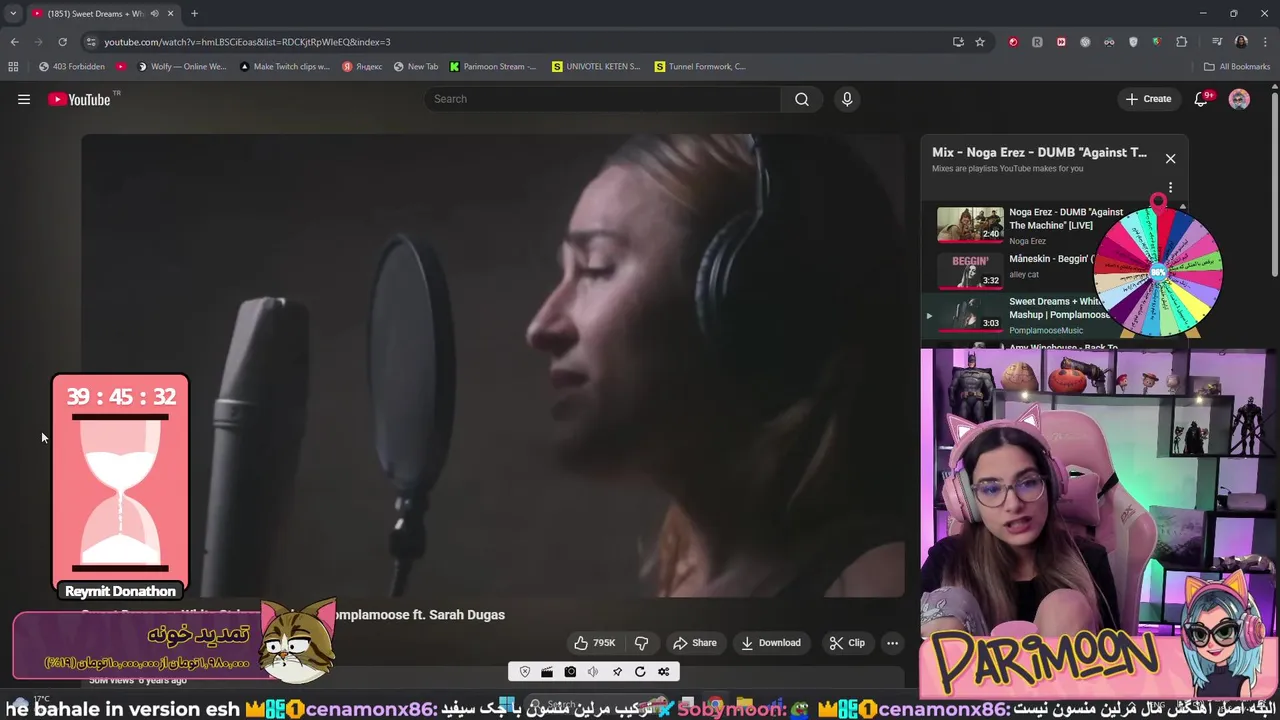Click the red fast-forward extension icon

1061,42
